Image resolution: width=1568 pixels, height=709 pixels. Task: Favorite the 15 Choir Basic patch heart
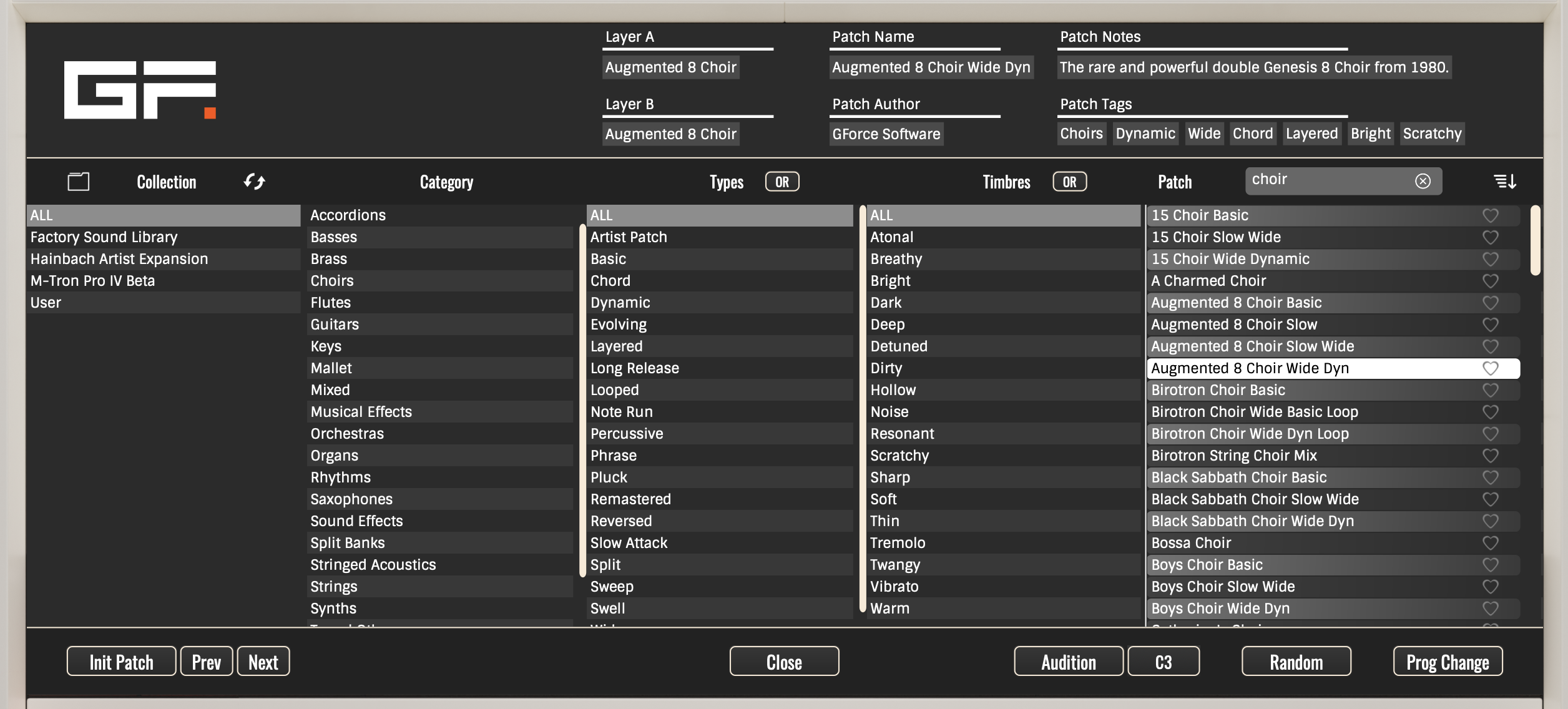[1490, 215]
